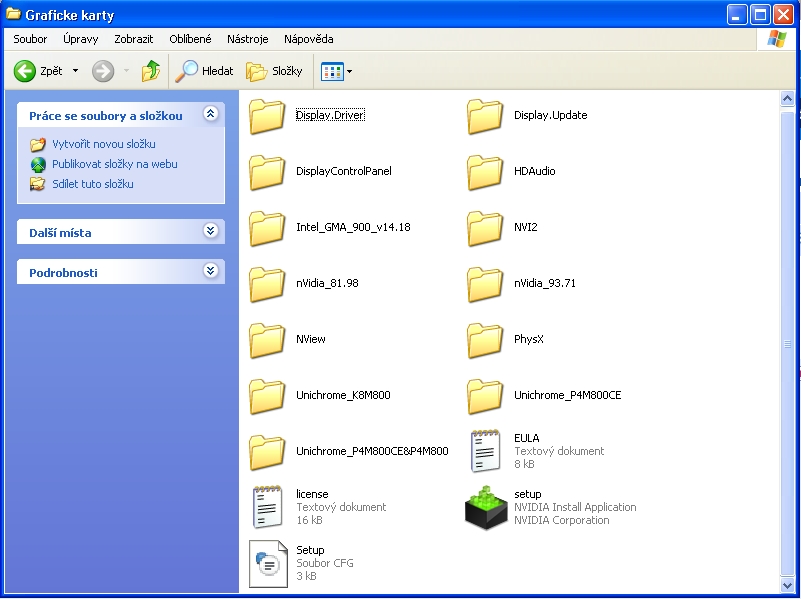Click the Vytvořit novou složku link
Viewport: 801px width, 599px height.
click(103, 144)
